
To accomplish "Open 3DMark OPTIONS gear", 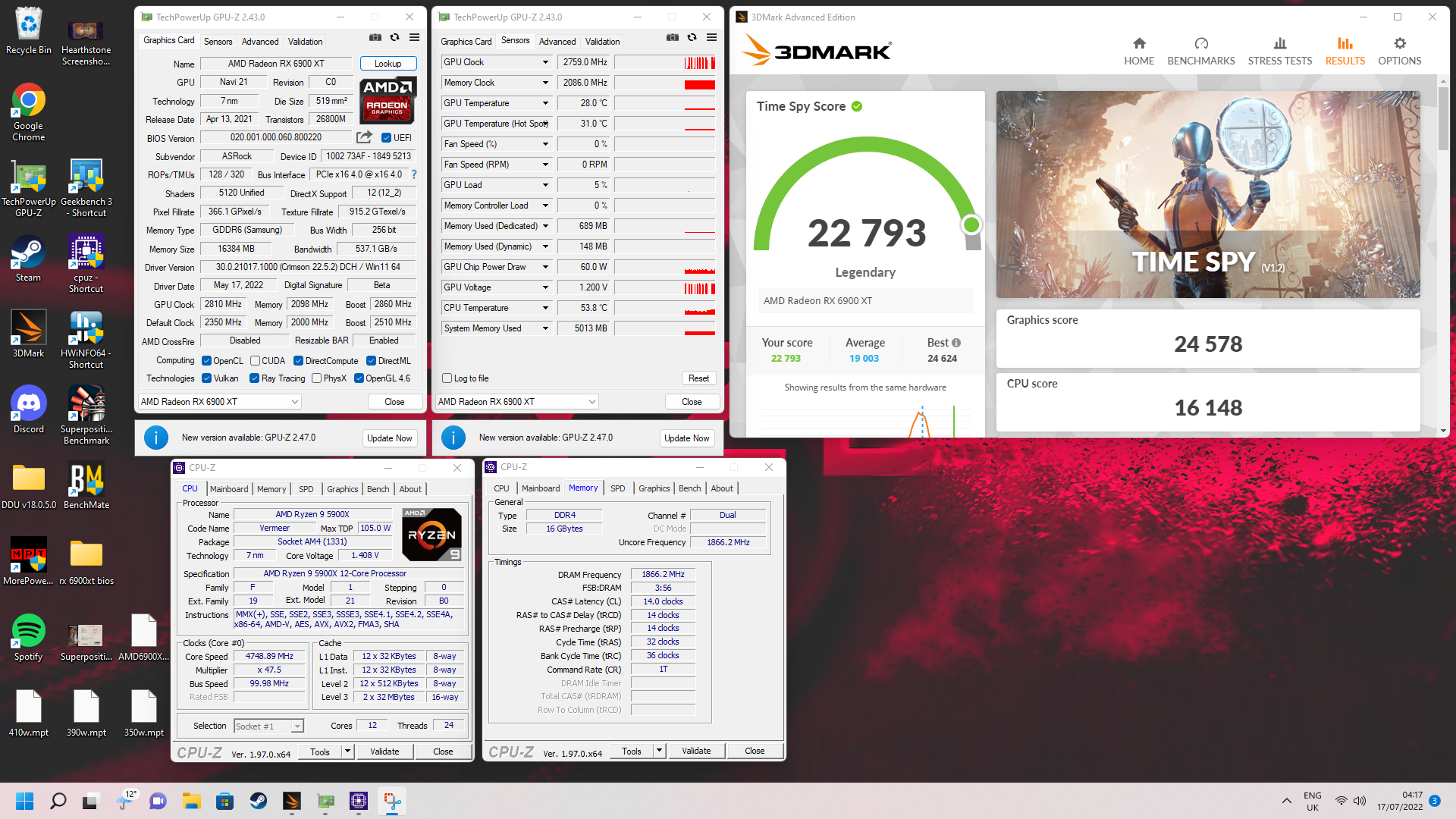I will pos(1399,52).
